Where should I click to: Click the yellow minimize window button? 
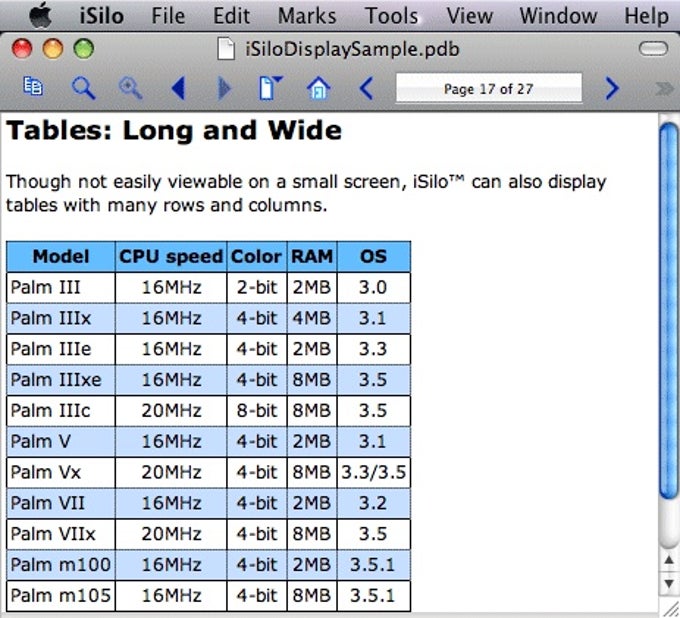[52, 49]
